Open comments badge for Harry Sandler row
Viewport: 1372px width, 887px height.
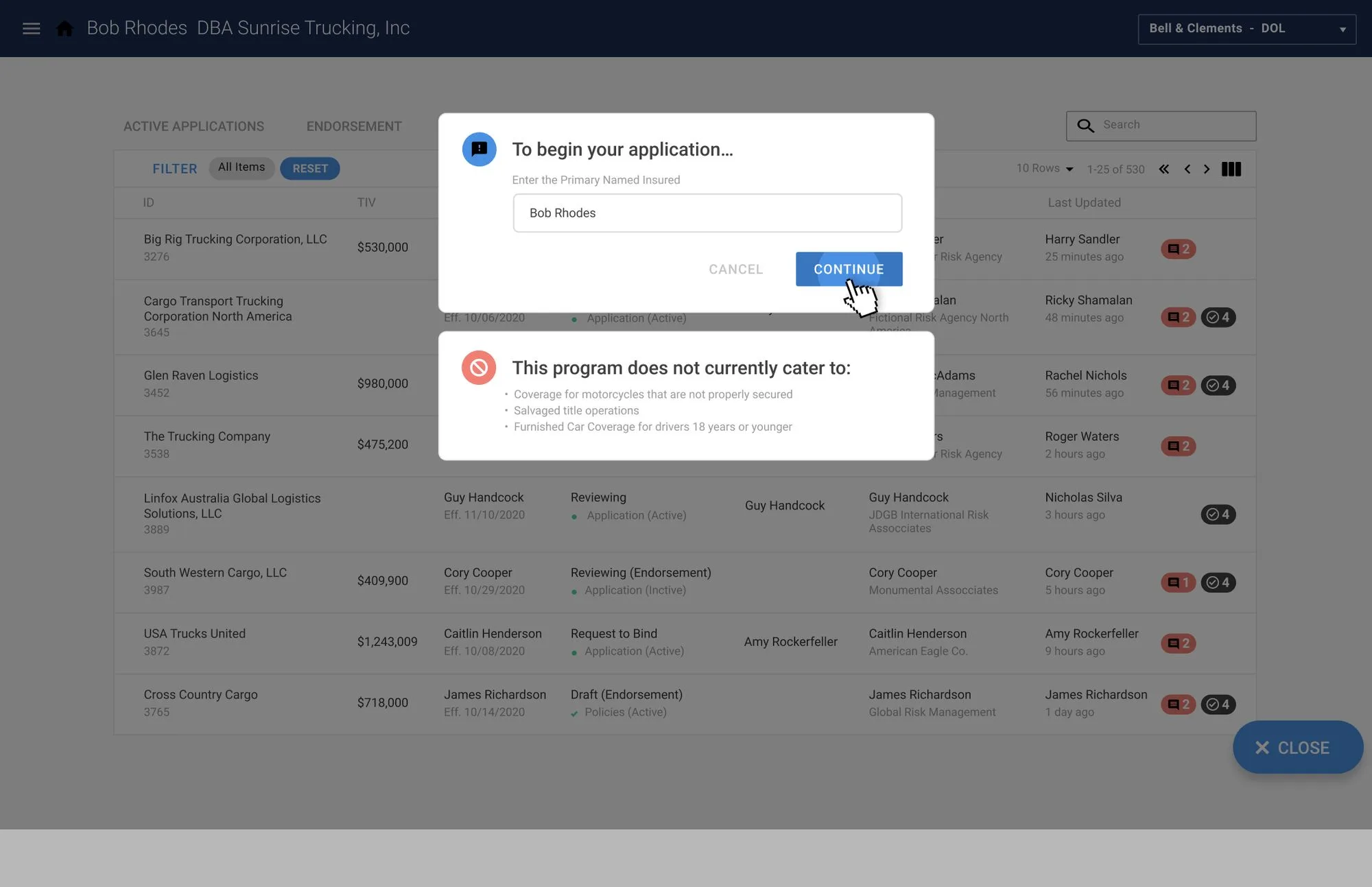pyautogui.click(x=1178, y=249)
